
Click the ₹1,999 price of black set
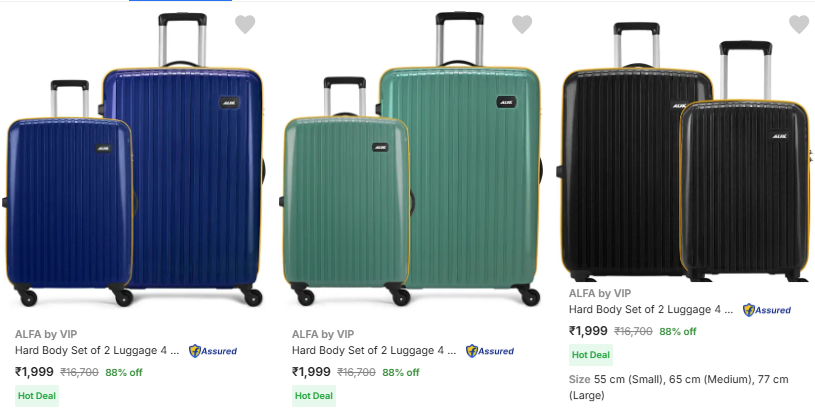point(588,331)
